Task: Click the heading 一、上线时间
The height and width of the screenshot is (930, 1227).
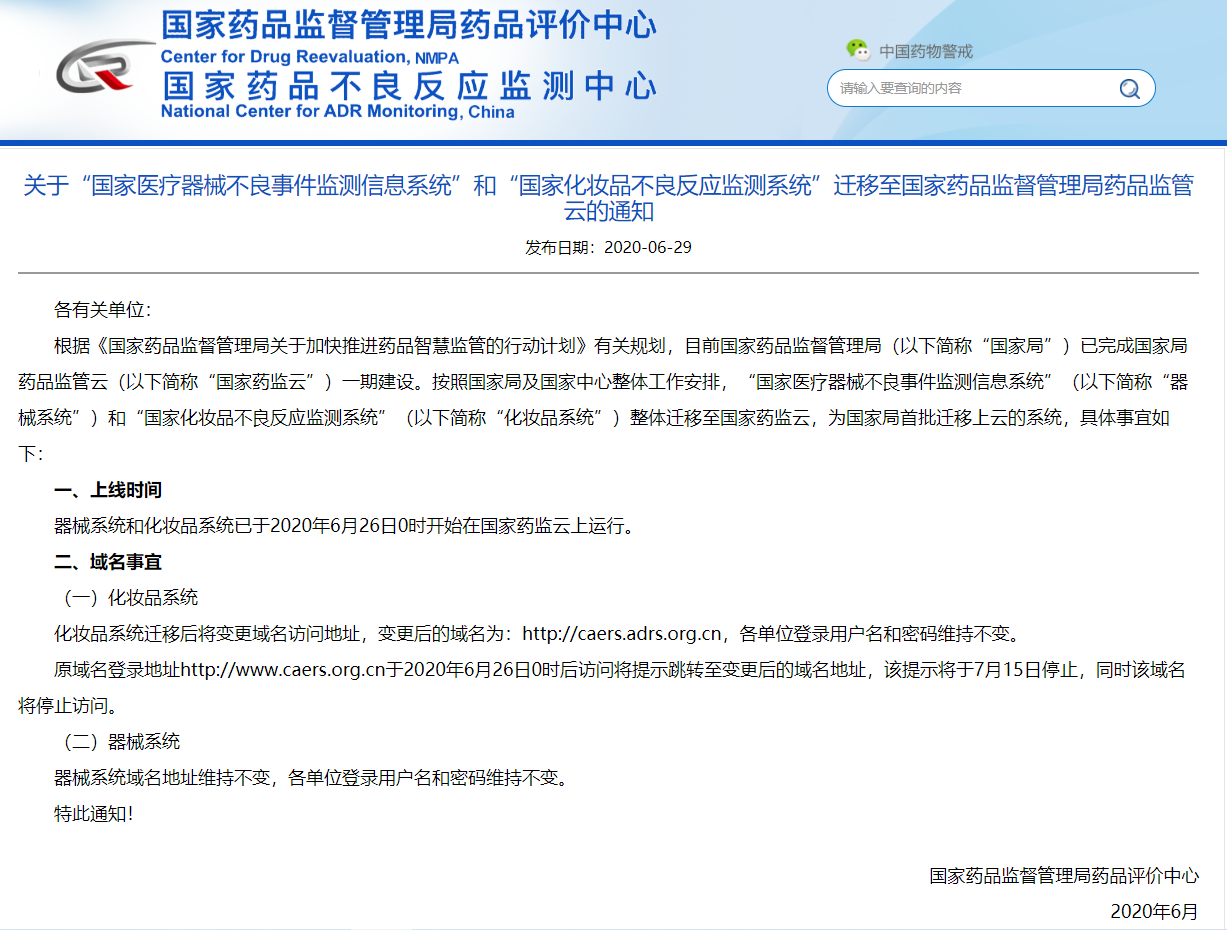Action: point(108,490)
